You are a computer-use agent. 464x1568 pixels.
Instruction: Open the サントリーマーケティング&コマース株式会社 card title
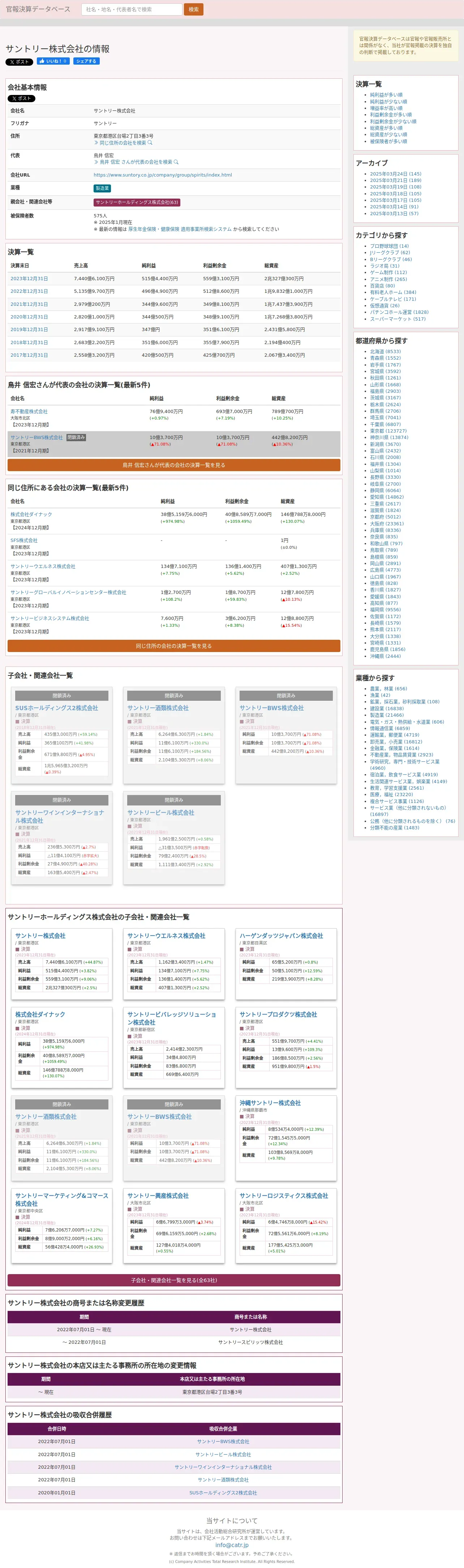pyautogui.click(x=61, y=1200)
